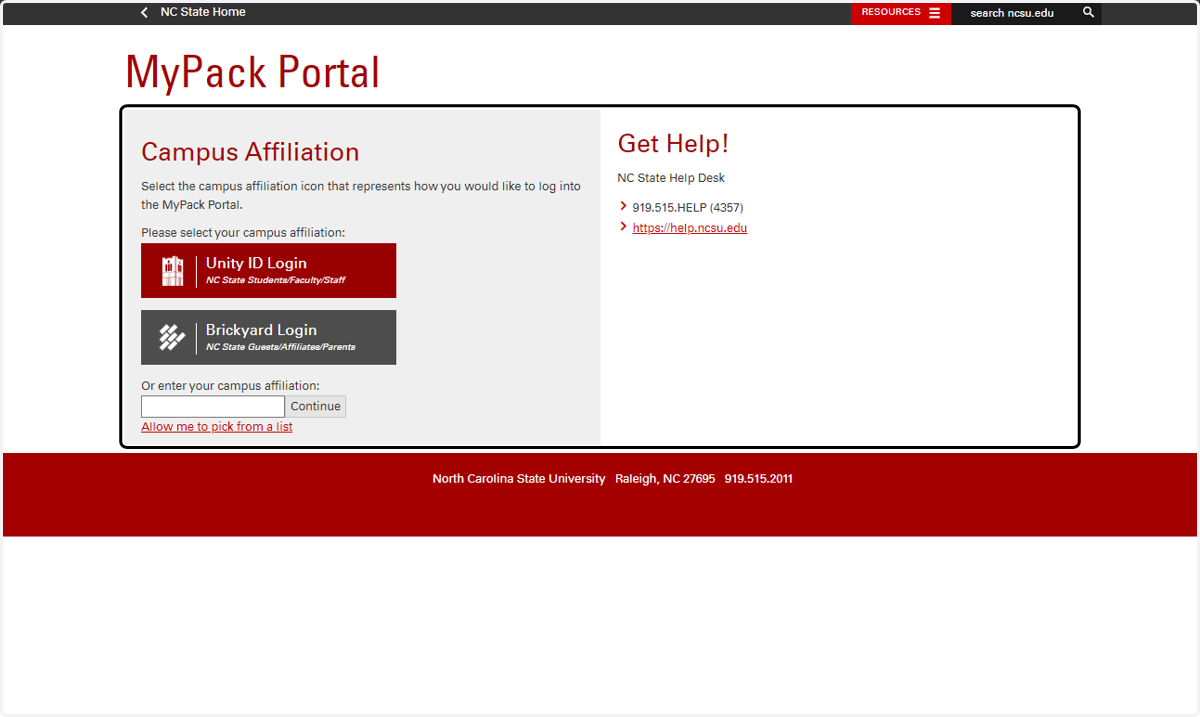Screen dimensions: 1200x717
Task: Click North Carolina State University footer text
Action: point(519,479)
